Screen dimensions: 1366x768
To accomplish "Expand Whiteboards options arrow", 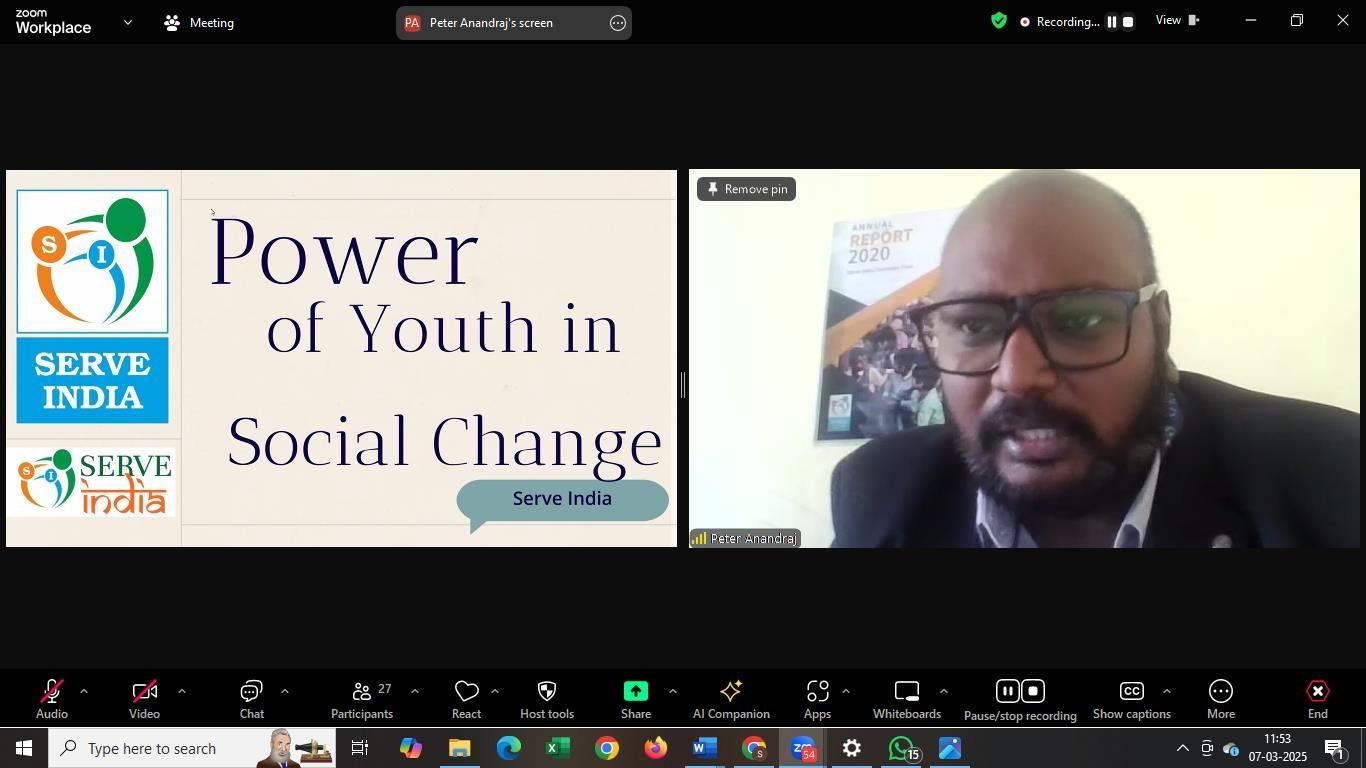I will [943, 691].
